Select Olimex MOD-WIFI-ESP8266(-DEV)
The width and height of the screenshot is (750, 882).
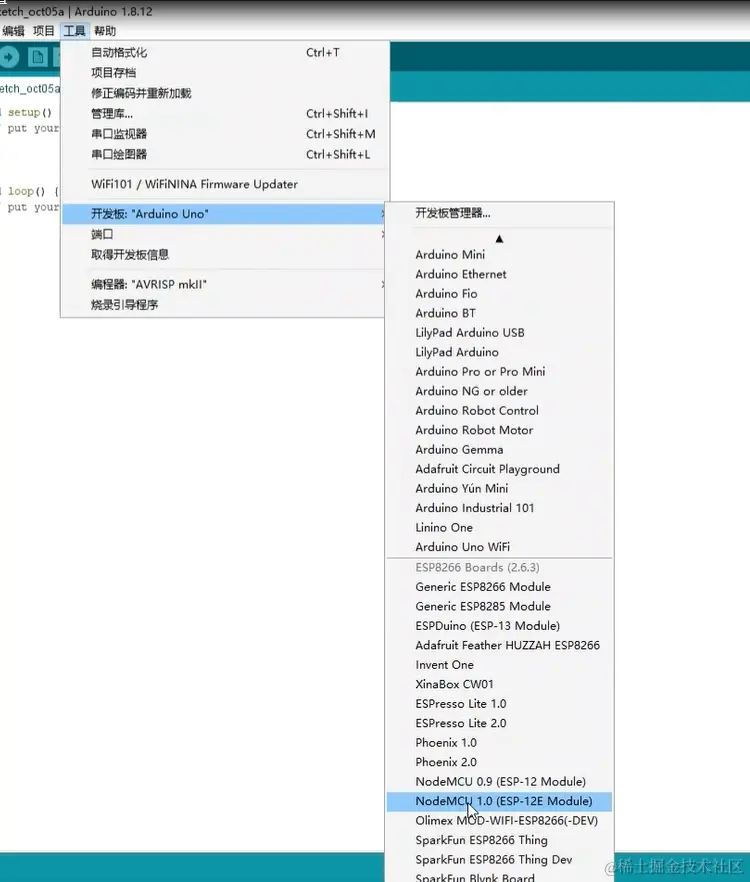point(500,821)
